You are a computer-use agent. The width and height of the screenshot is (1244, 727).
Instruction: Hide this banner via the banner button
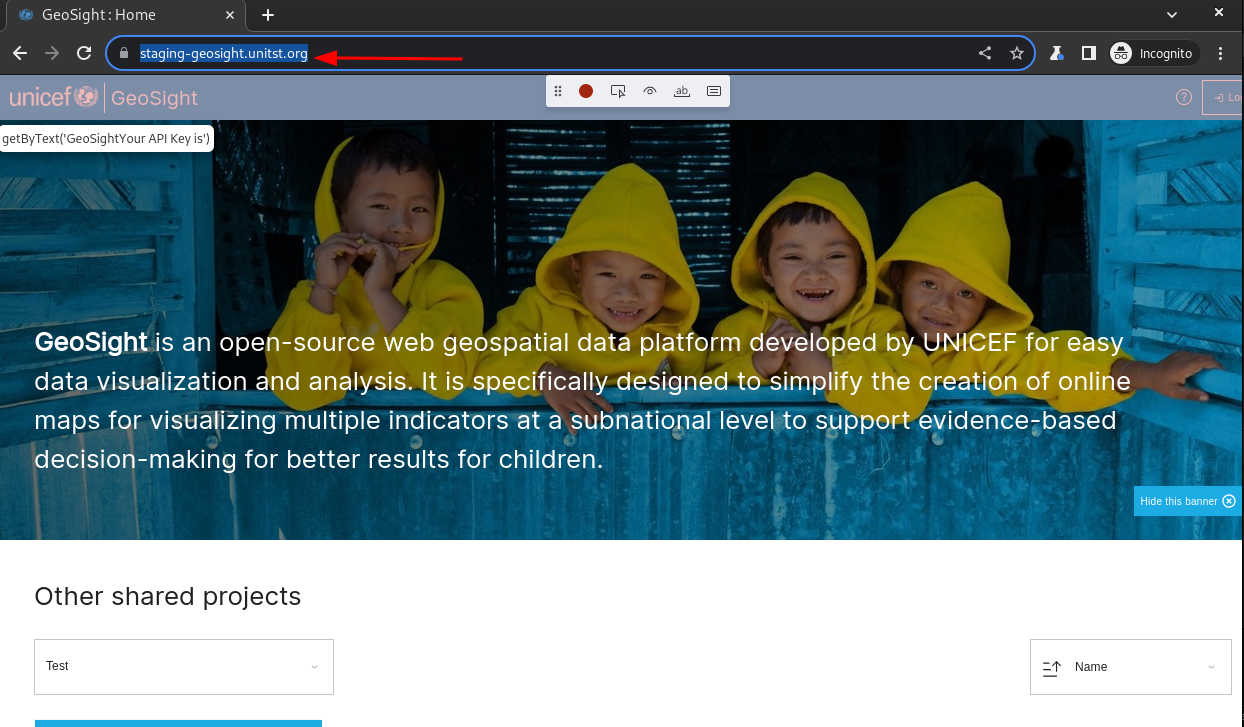click(x=1188, y=501)
